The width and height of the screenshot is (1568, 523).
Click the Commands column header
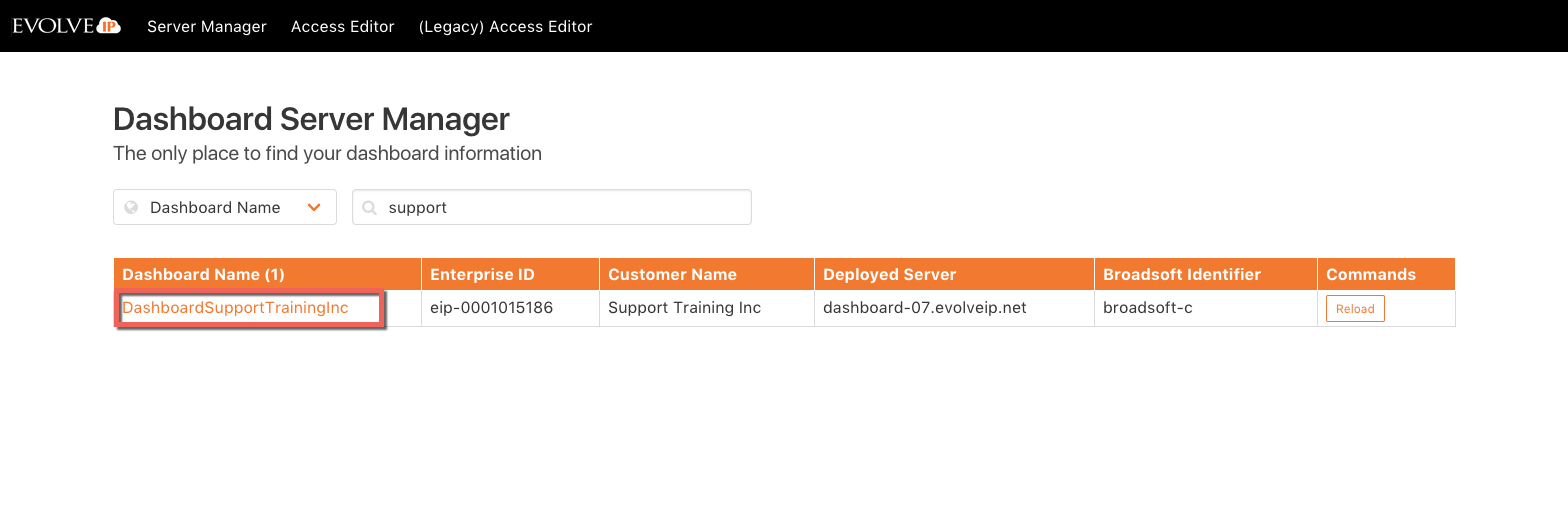pos(1370,275)
